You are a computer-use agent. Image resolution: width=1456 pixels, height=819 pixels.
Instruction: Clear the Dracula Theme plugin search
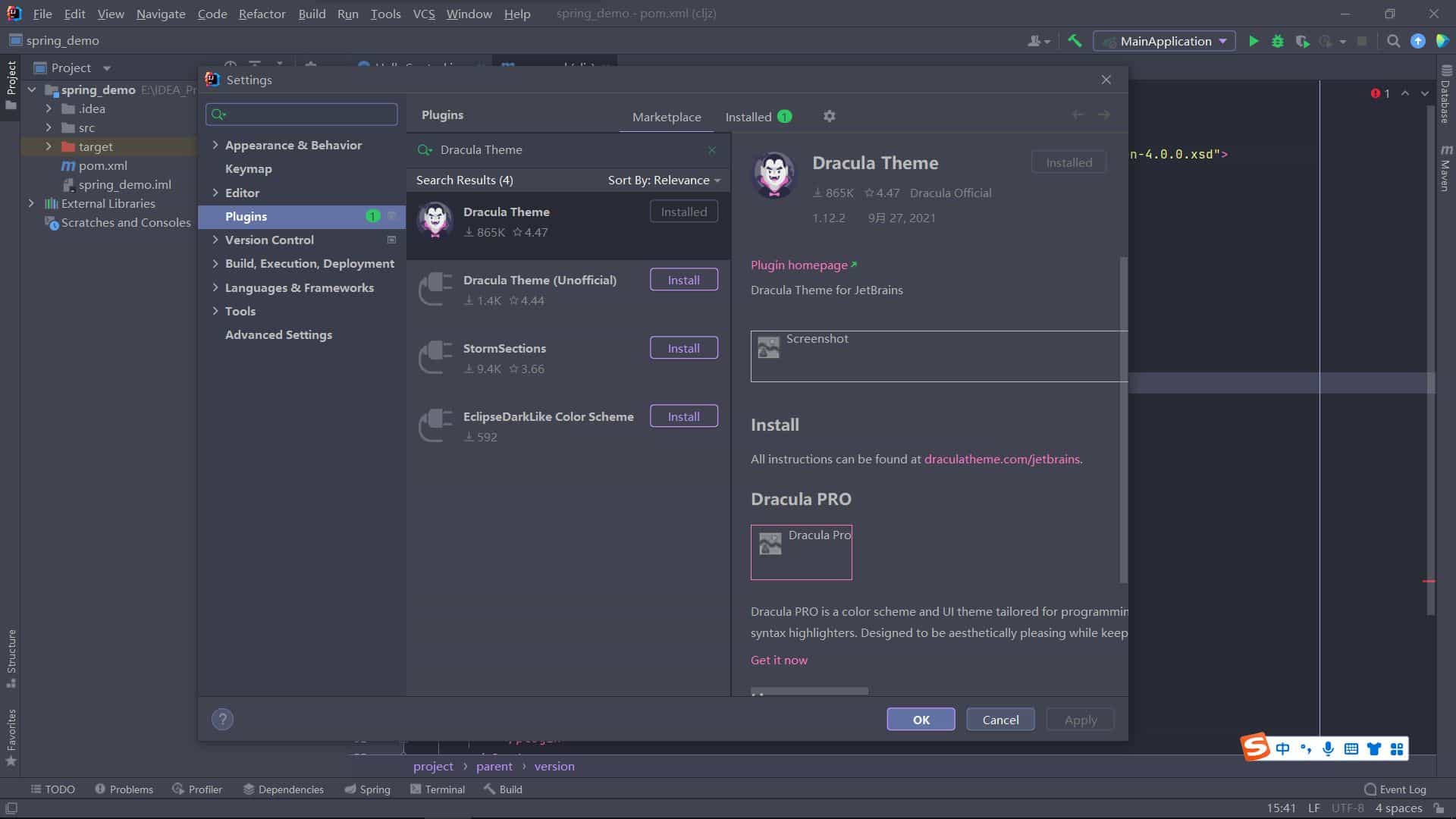point(711,150)
